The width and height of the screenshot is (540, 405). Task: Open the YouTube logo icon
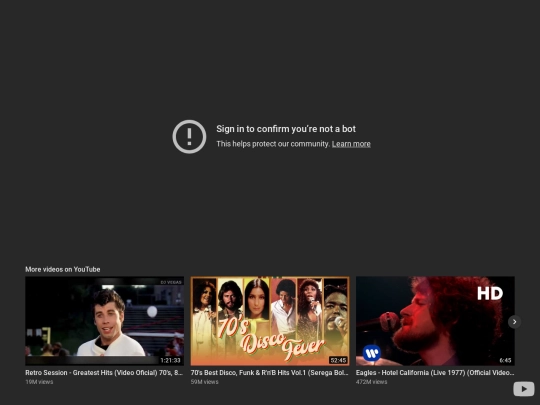point(523,389)
